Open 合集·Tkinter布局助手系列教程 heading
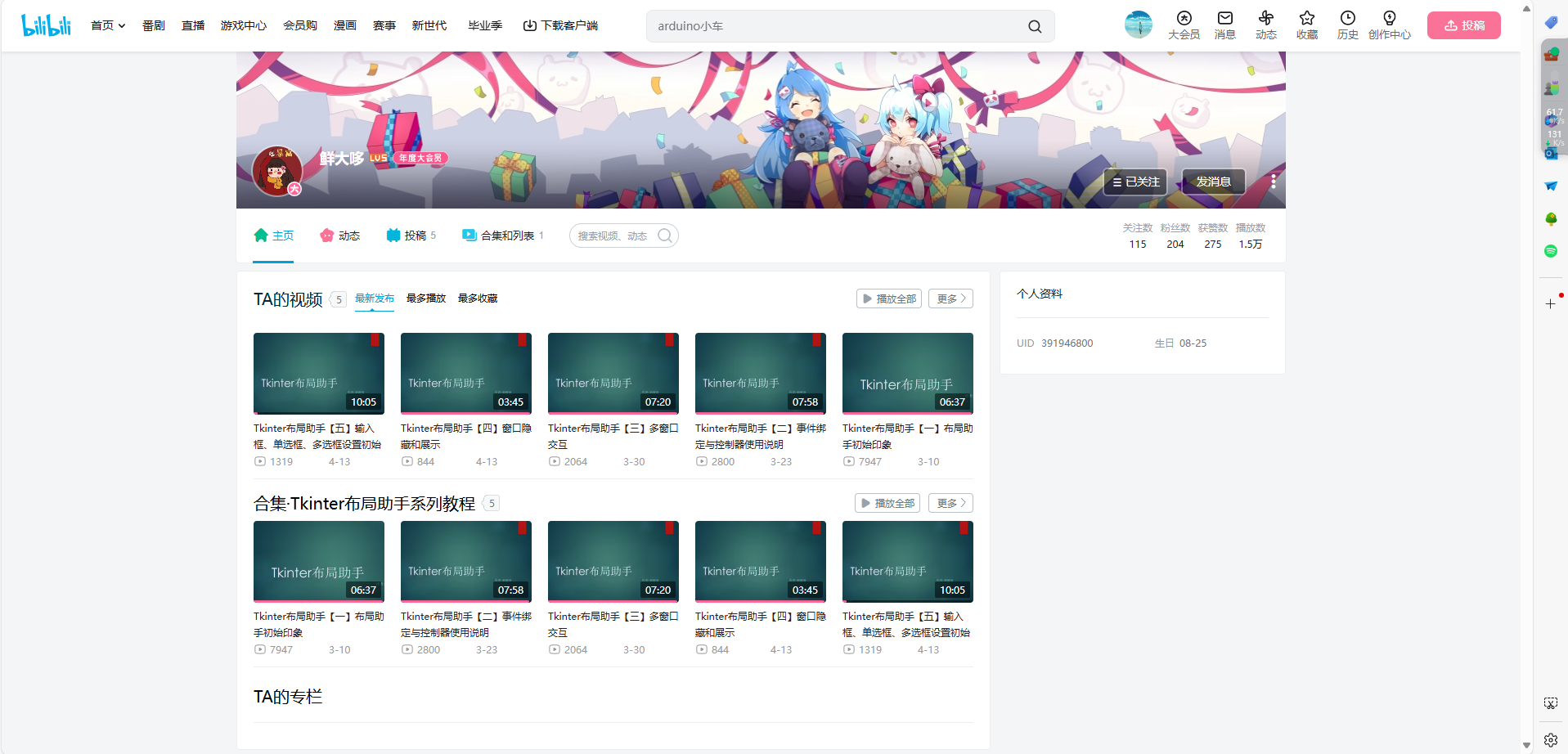The height and width of the screenshot is (754, 1568). (364, 504)
